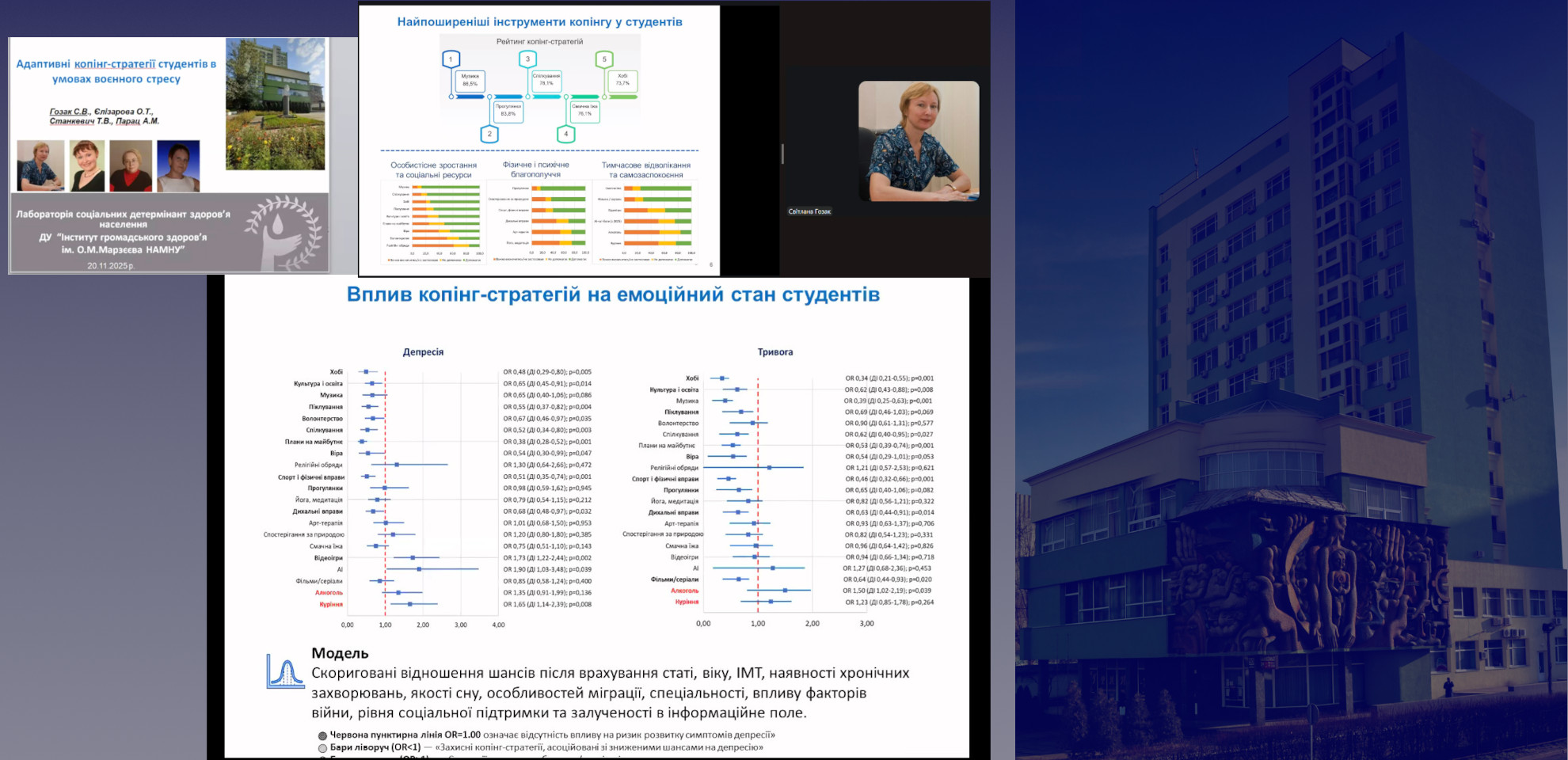Select hexagon badge number 2 in the rating
Image resolution: width=1568 pixels, height=760 pixels.
[x=489, y=134]
